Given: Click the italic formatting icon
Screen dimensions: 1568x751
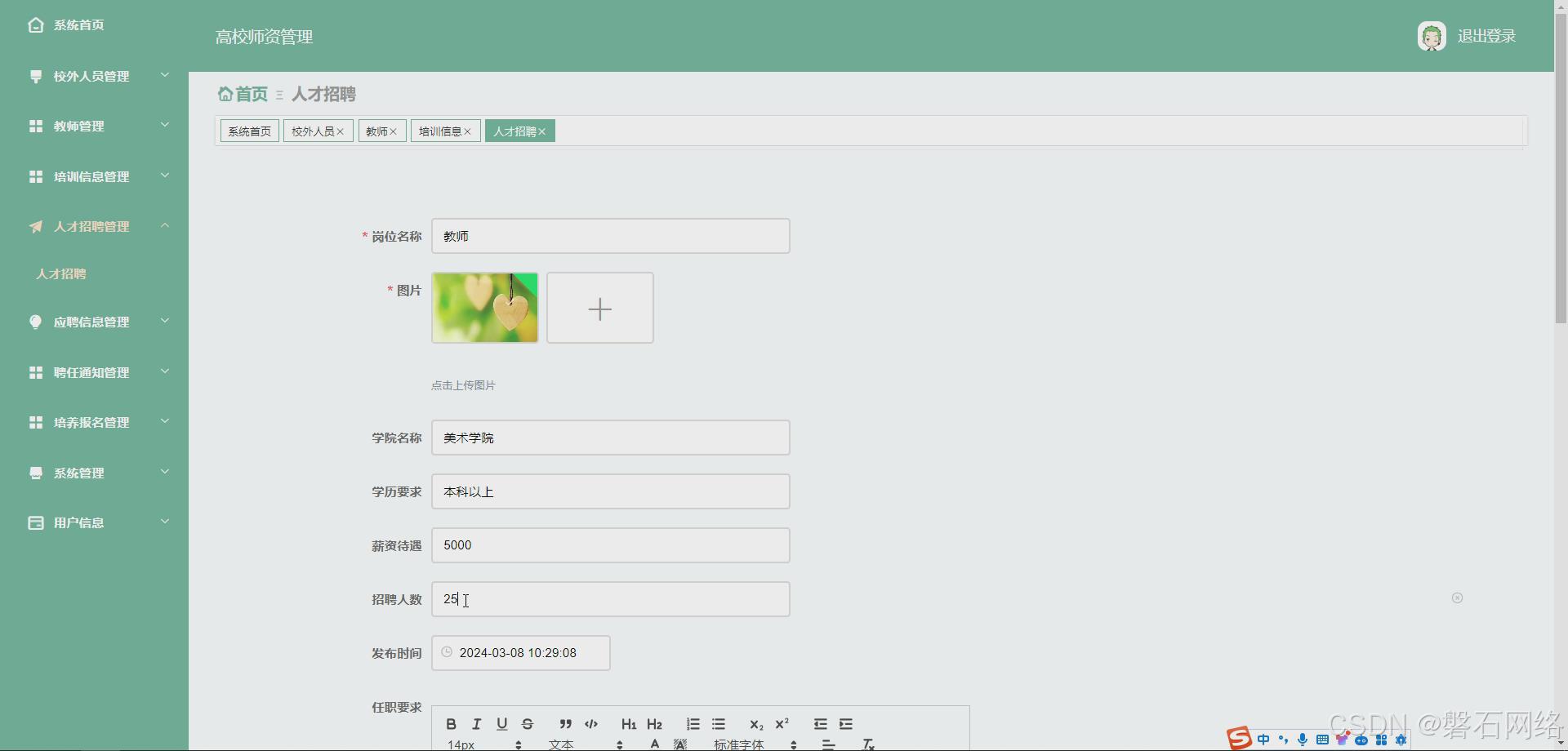Looking at the screenshot, I should point(477,724).
